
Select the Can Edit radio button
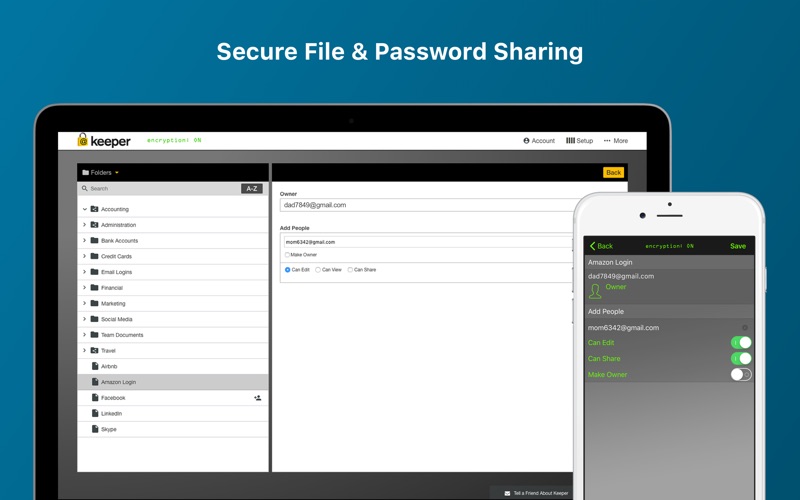click(288, 270)
